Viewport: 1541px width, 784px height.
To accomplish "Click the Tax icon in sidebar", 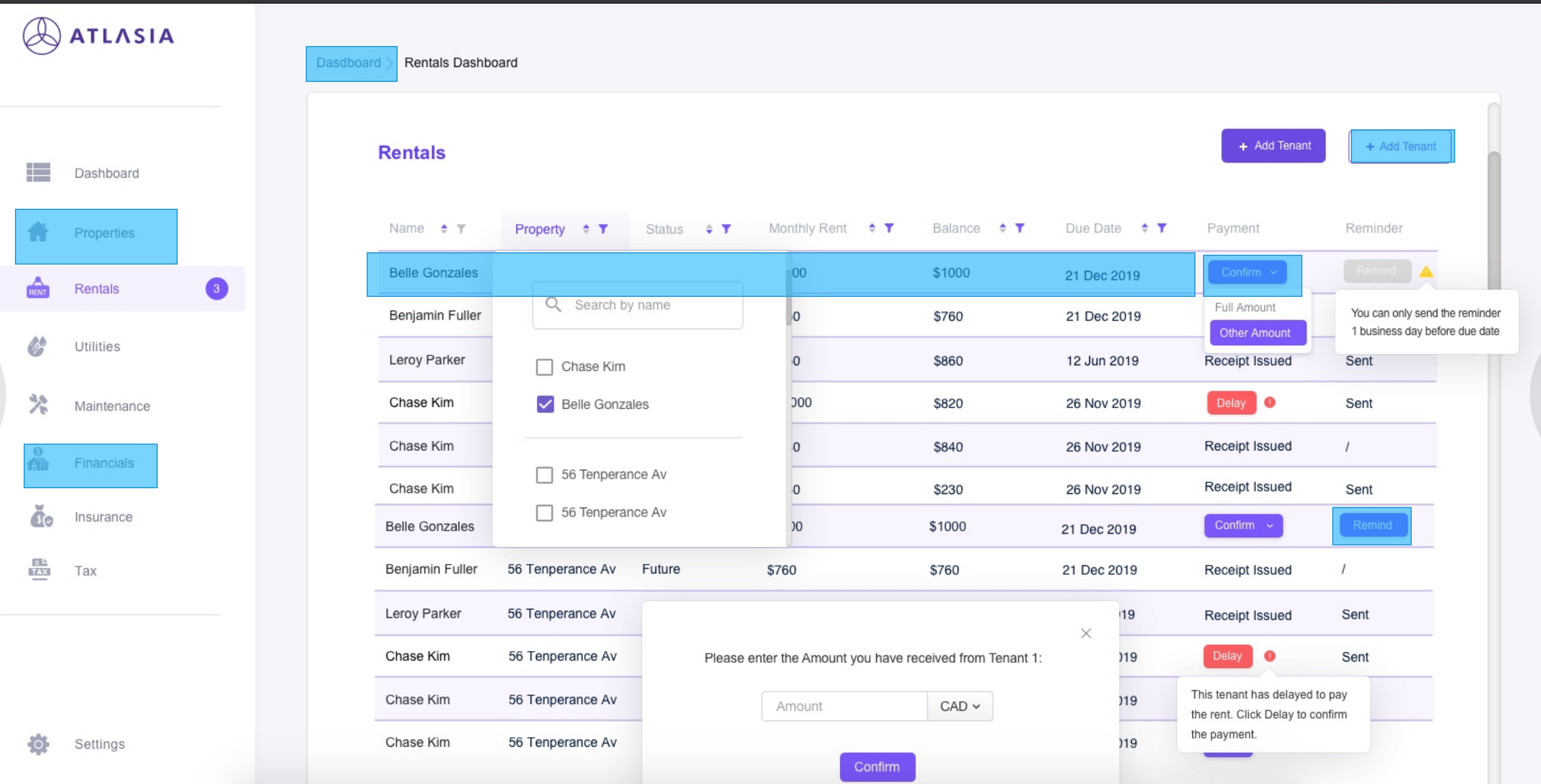I will (39, 570).
